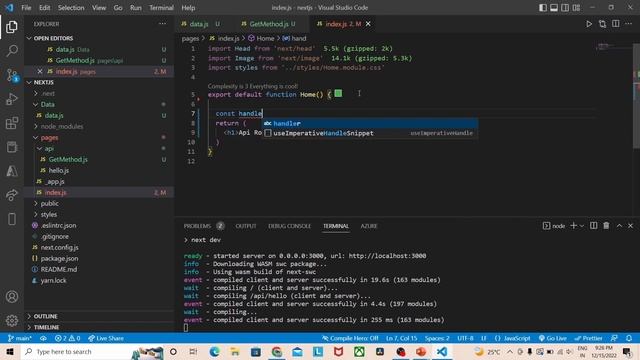
Task: Open Xbox app from taskbar
Action: pyautogui.click(x=359, y=351)
